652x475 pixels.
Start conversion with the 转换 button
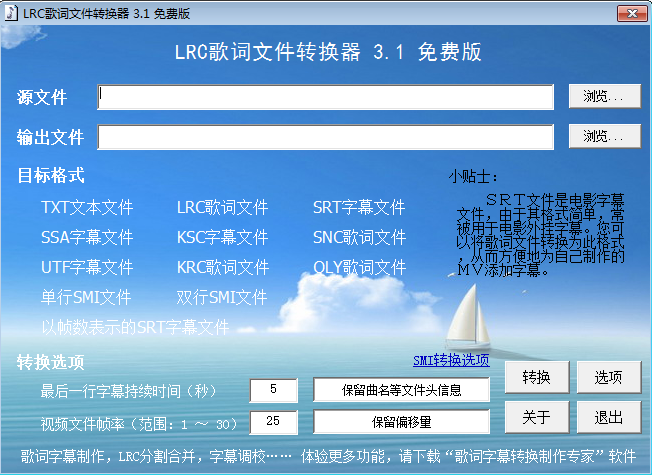click(x=537, y=377)
